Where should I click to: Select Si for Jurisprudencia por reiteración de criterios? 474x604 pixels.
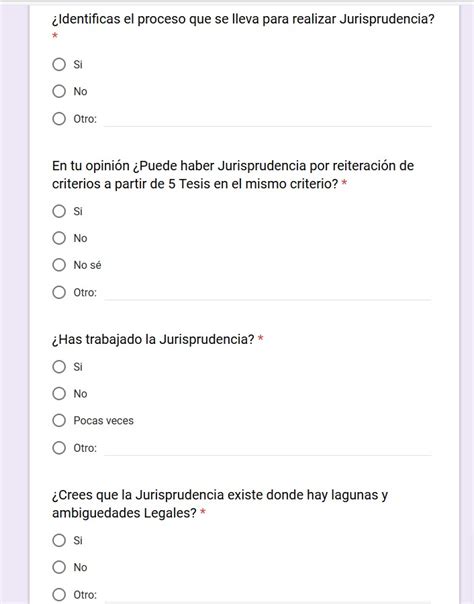coord(59,211)
